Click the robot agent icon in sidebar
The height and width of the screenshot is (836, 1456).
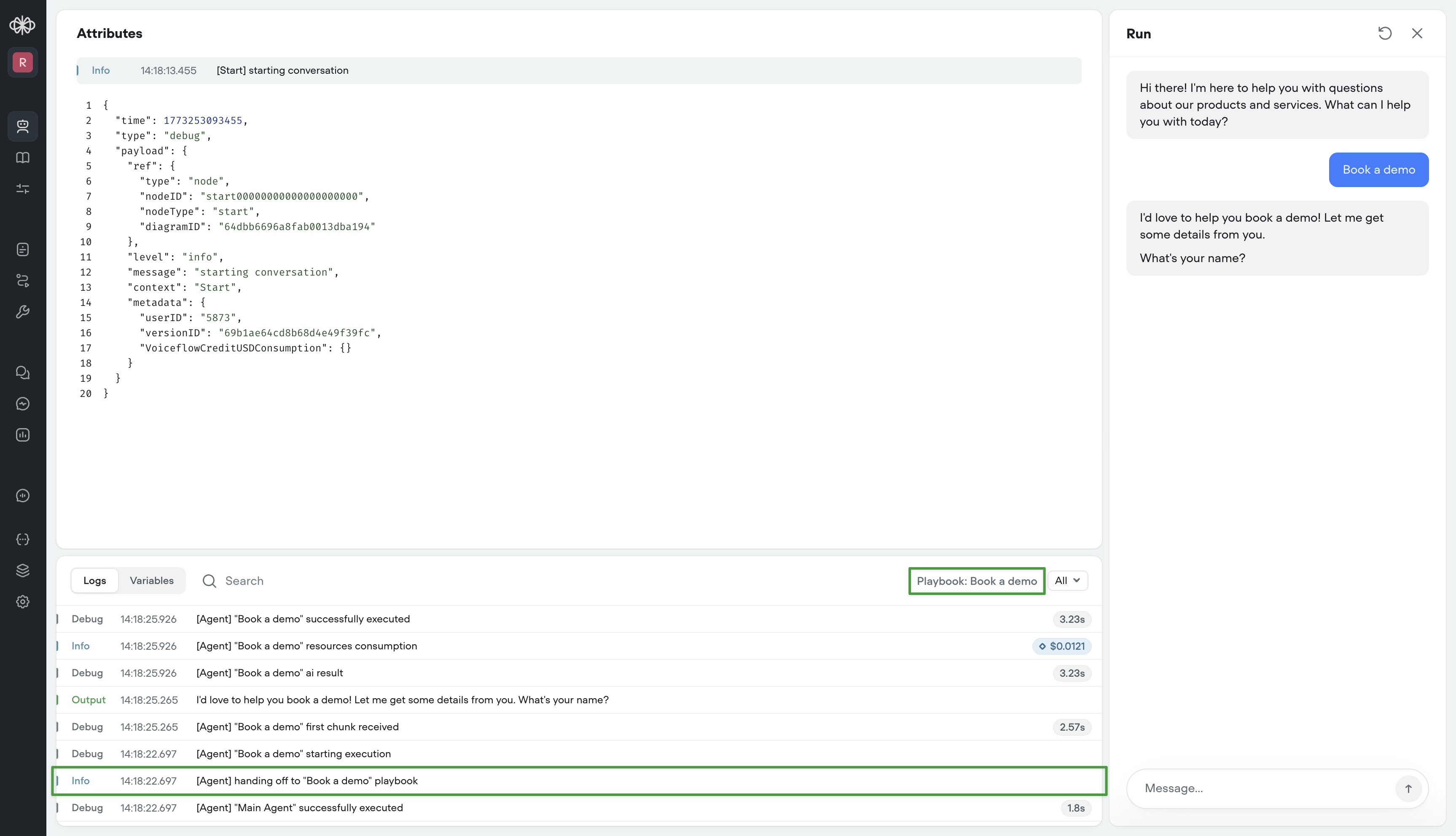click(22, 126)
